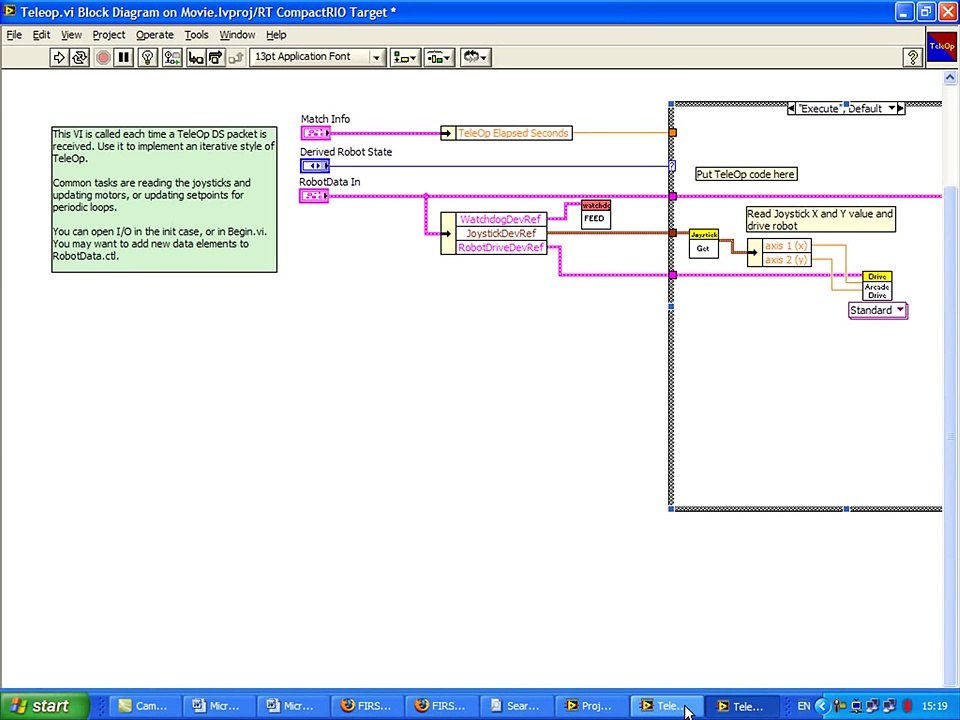Open the Reorder dropdown
This screenshot has width=960, height=720.
(475, 58)
